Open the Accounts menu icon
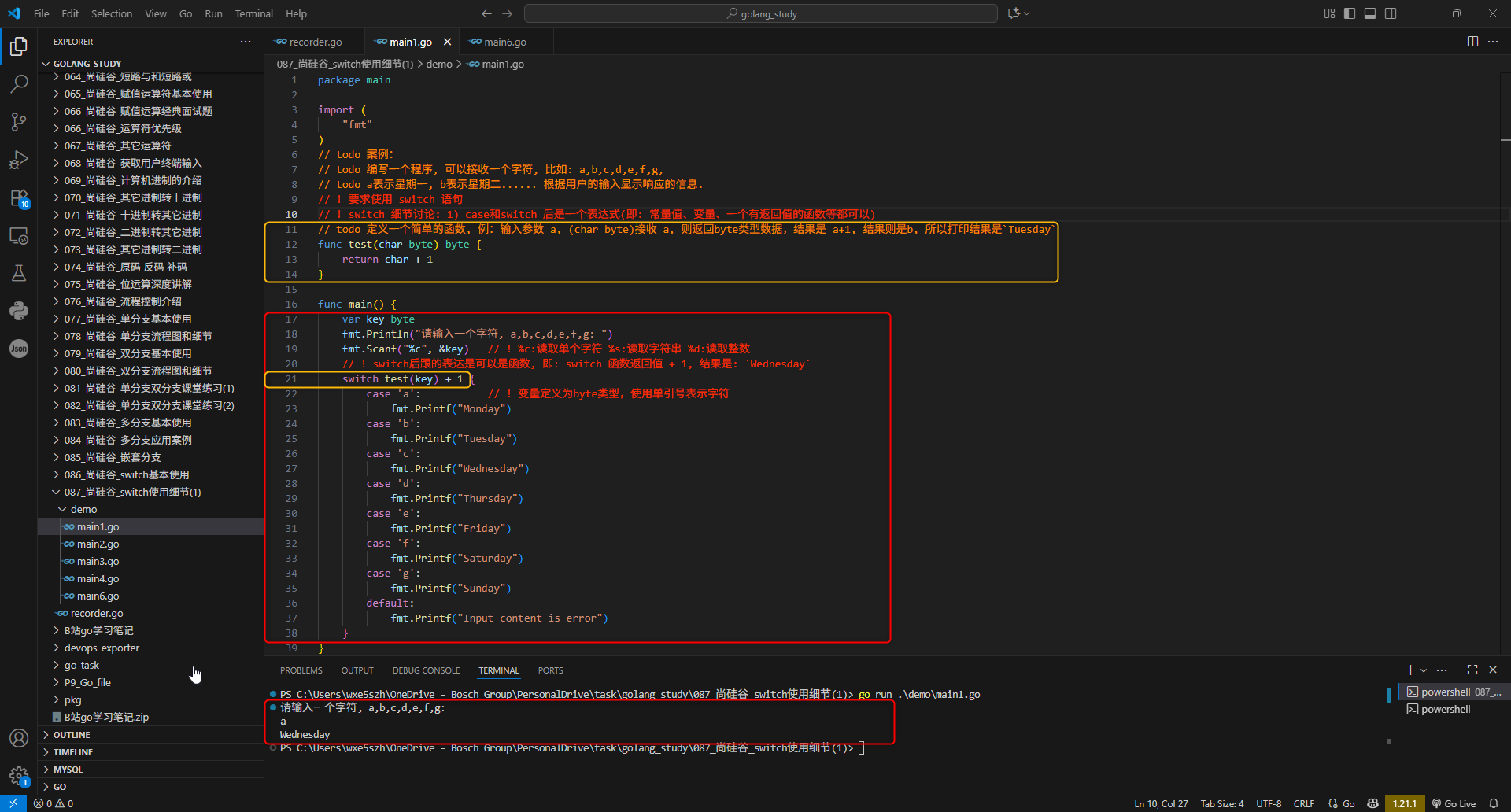The height and width of the screenshot is (812, 1511). (19, 738)
